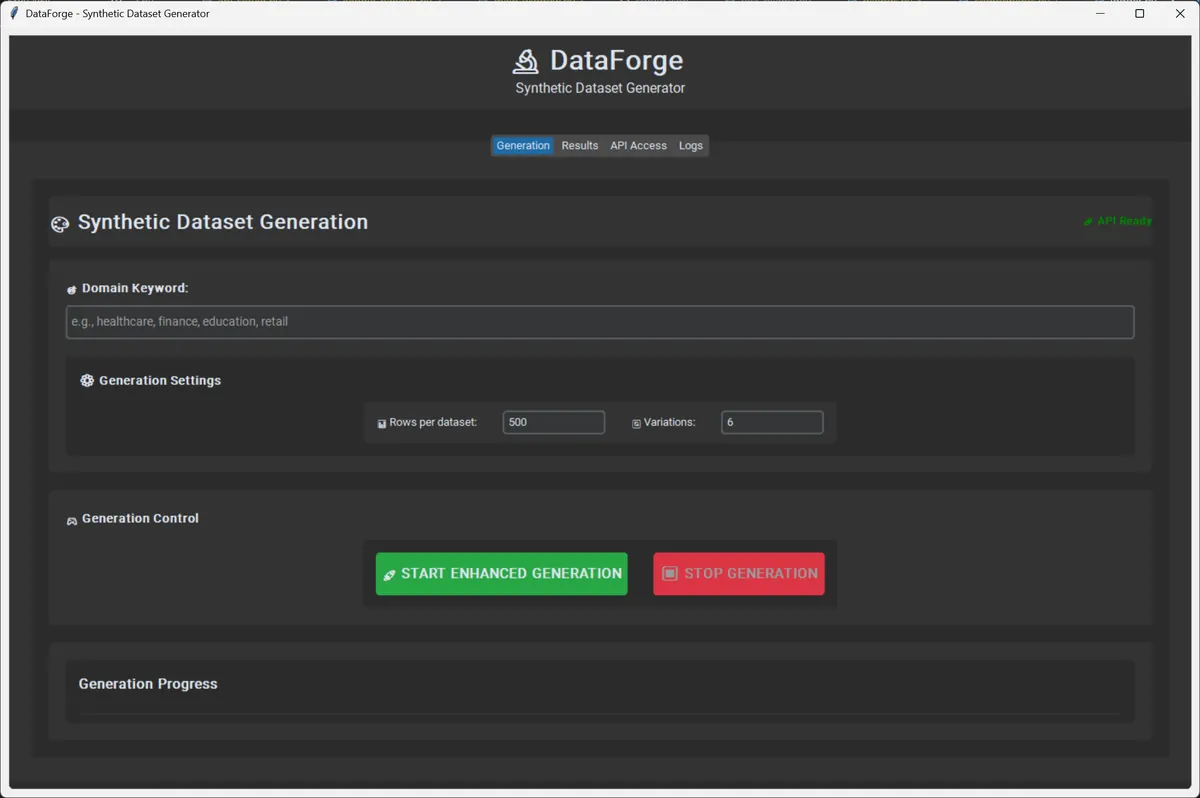Click the API Ready status icon

point(1088,222)
